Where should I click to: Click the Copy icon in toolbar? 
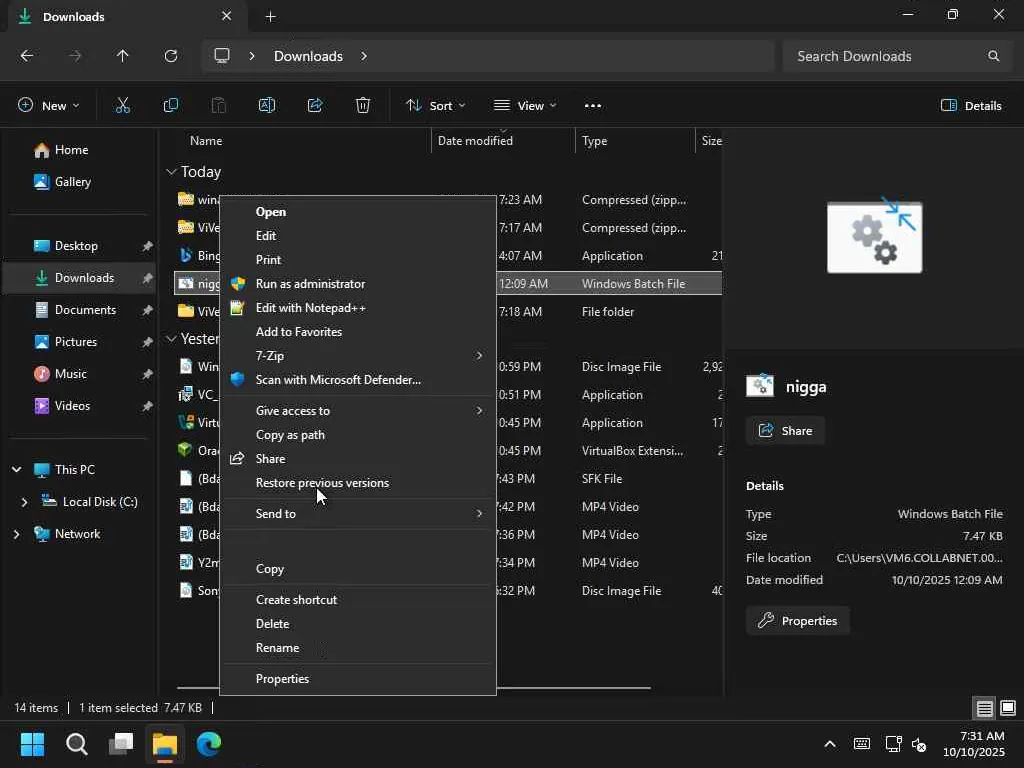pyautogui.click(x=171, y=105)
